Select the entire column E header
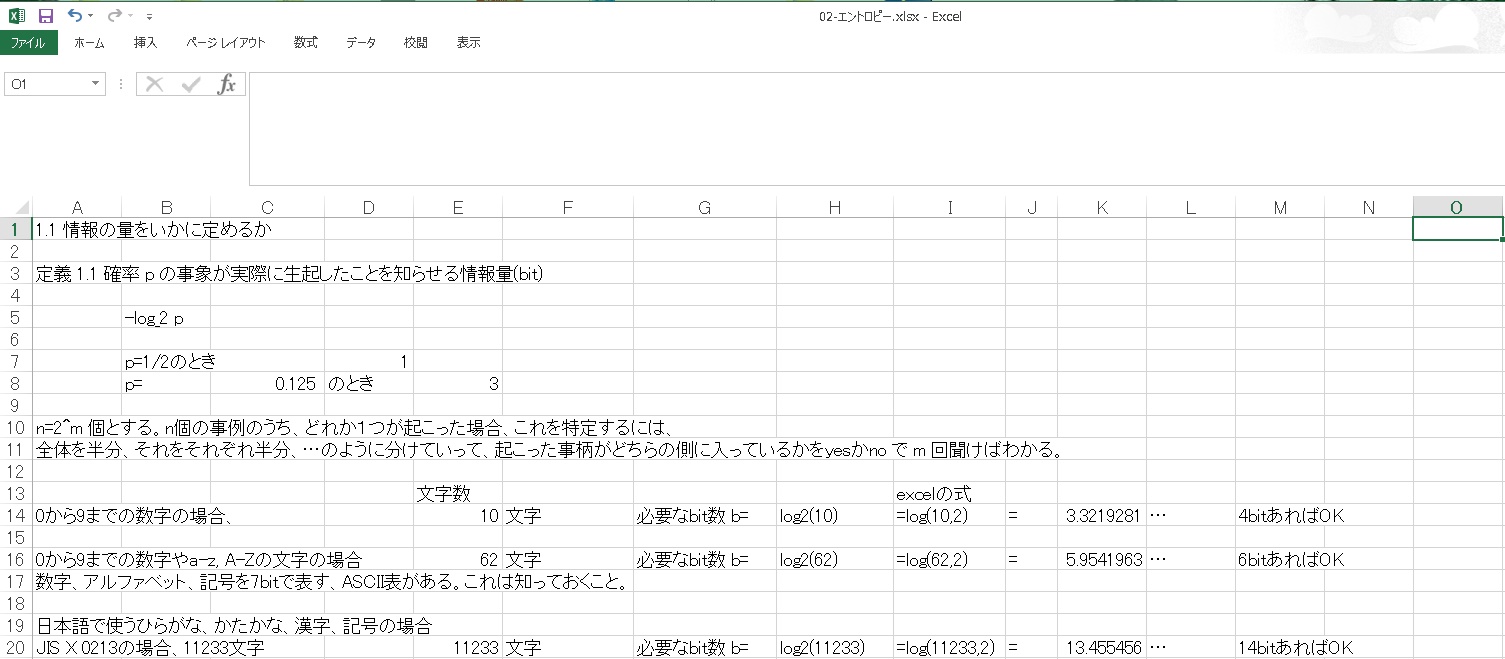Image resolution: width=1505 pixels, height=659 pixels. click(458, 207)
